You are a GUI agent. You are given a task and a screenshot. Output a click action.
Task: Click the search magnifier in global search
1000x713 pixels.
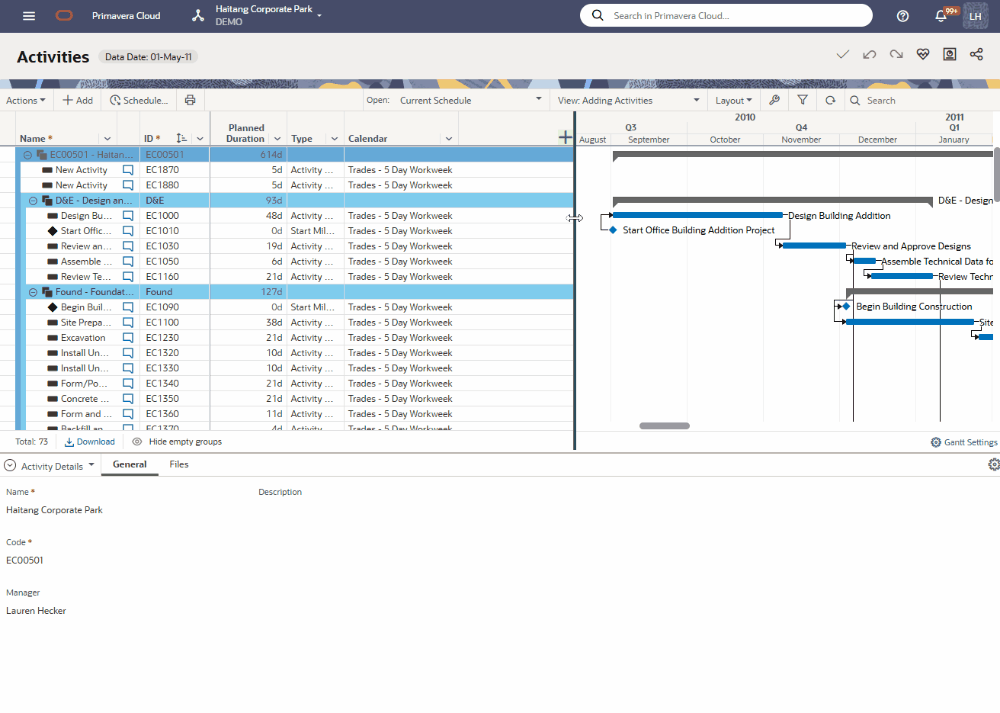click(598, 15)
